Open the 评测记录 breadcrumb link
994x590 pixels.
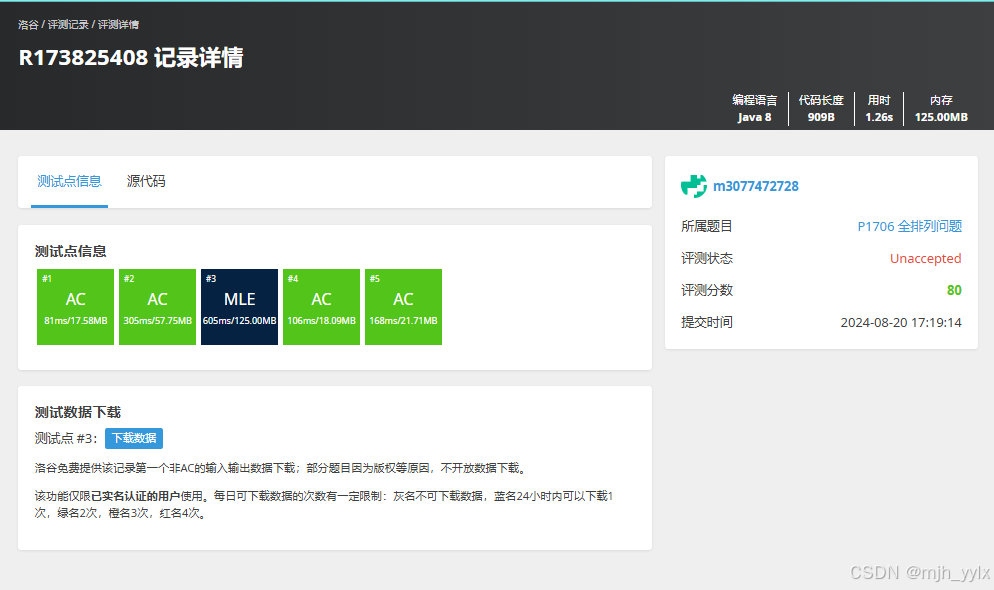pyautogui.click(x=68, y=25)
